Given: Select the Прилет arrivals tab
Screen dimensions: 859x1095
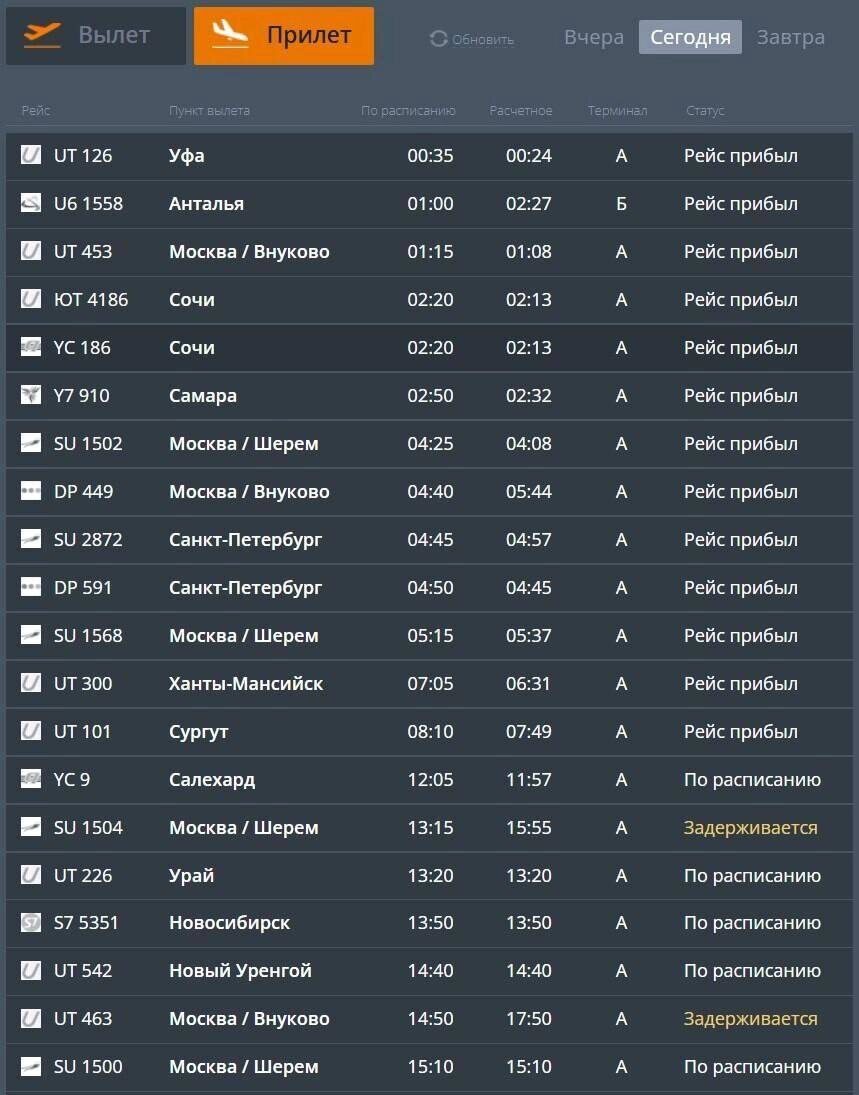Looking at the screenshot, I should (284, 36).
